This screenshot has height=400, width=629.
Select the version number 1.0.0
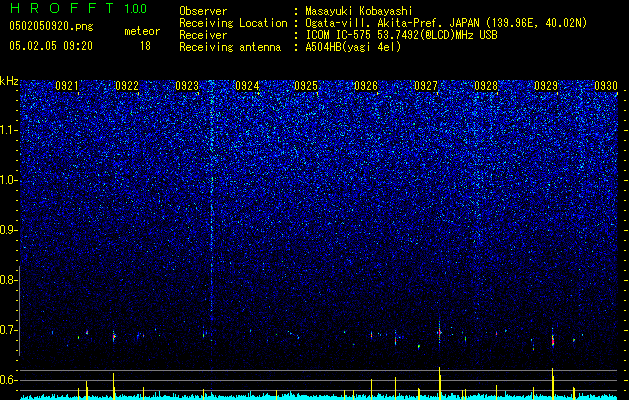click(x=136, y=8)
